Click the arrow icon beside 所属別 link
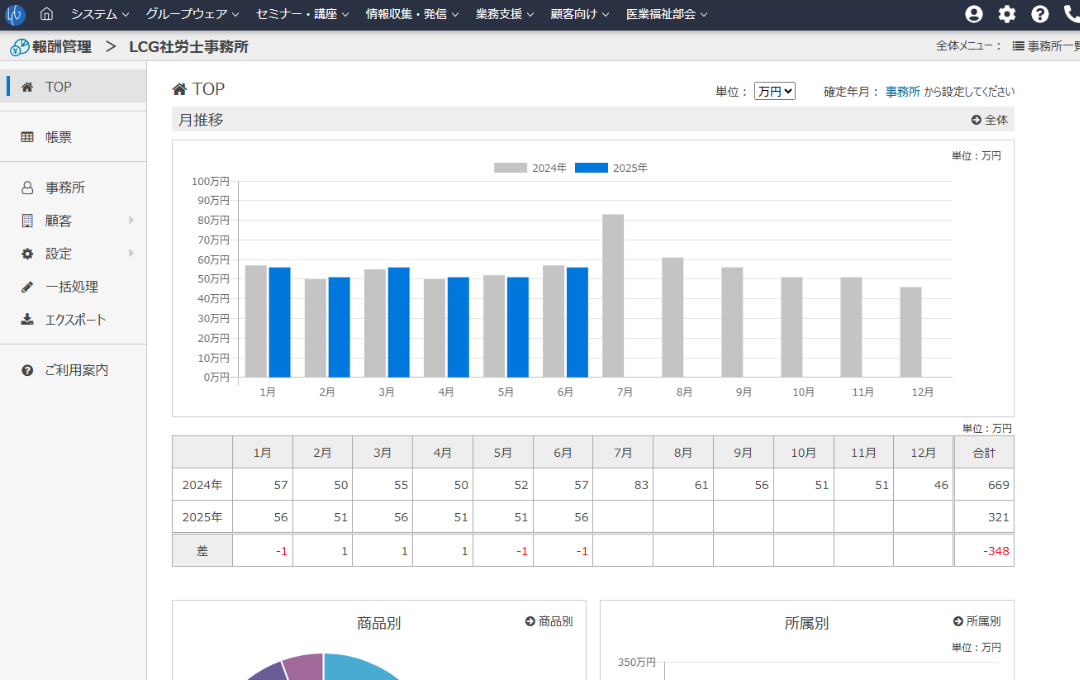1080x680 pixels. 957,621
